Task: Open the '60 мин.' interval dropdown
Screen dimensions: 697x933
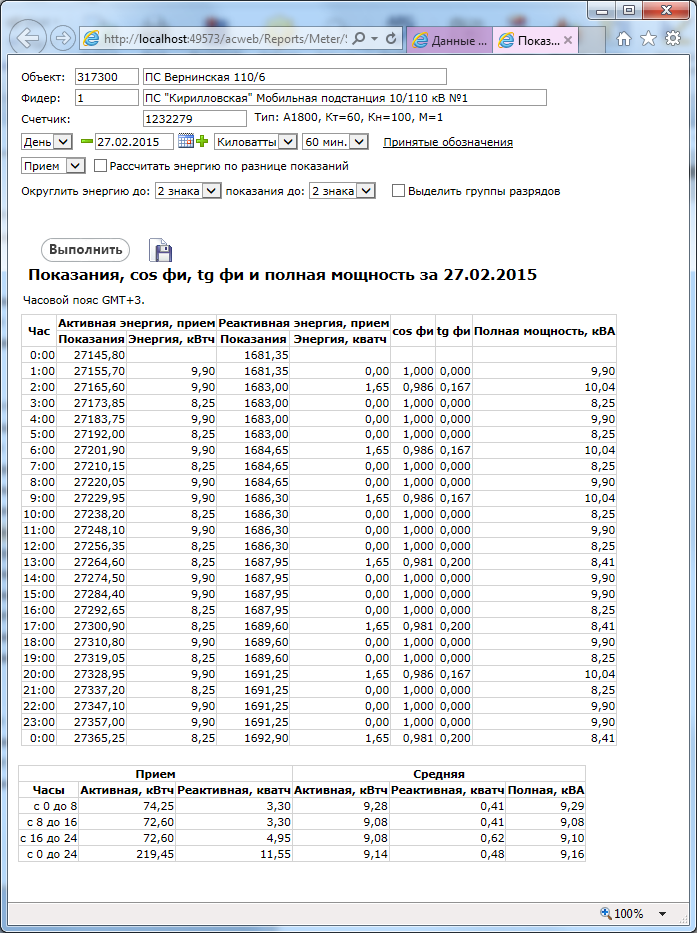Action: (335, 142)
